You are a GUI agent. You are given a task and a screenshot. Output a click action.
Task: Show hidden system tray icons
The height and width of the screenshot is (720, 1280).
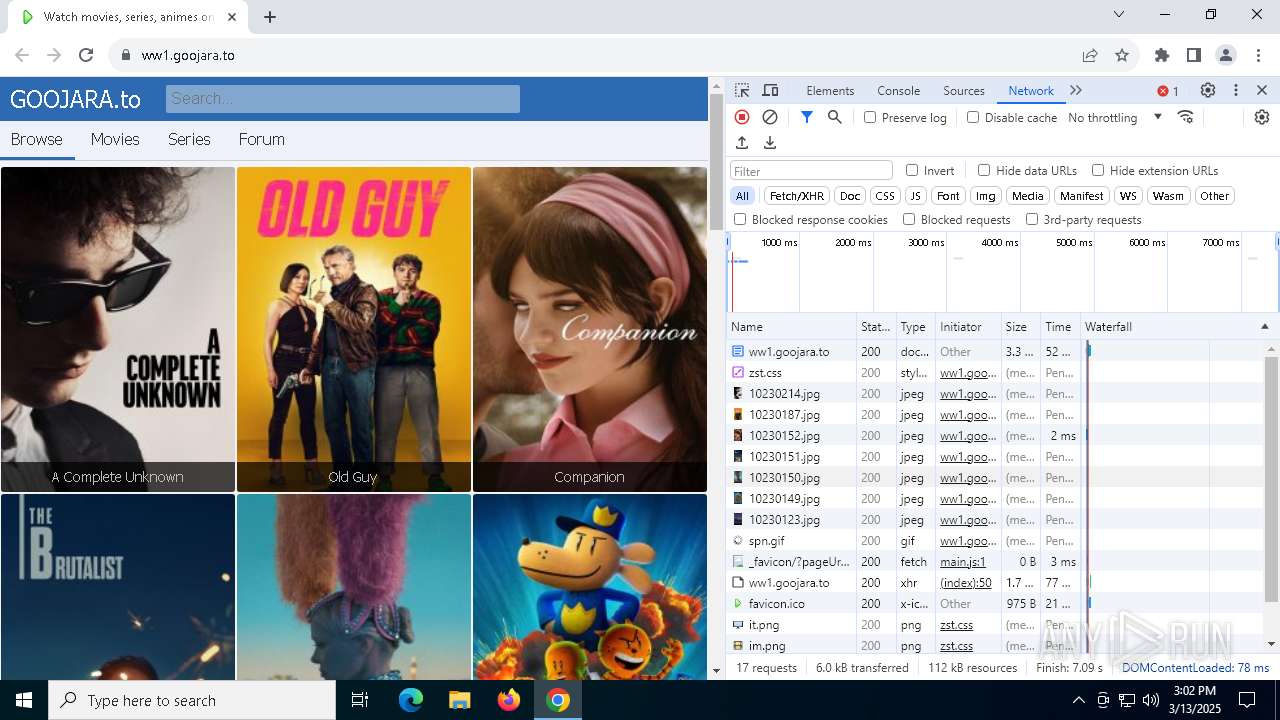[1078, 700]
